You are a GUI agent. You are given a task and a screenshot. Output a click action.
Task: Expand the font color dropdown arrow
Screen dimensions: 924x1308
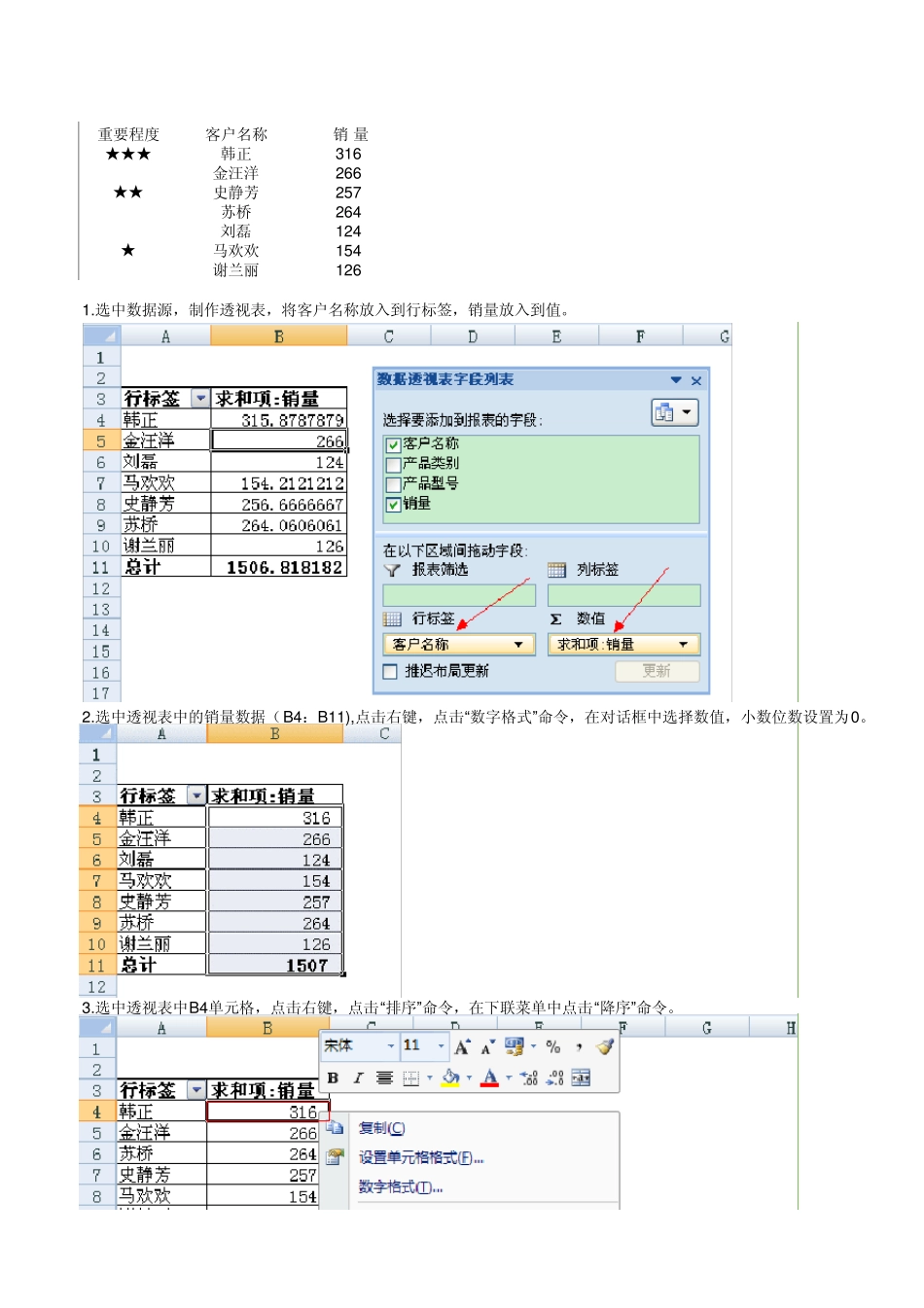point(508,1078)
